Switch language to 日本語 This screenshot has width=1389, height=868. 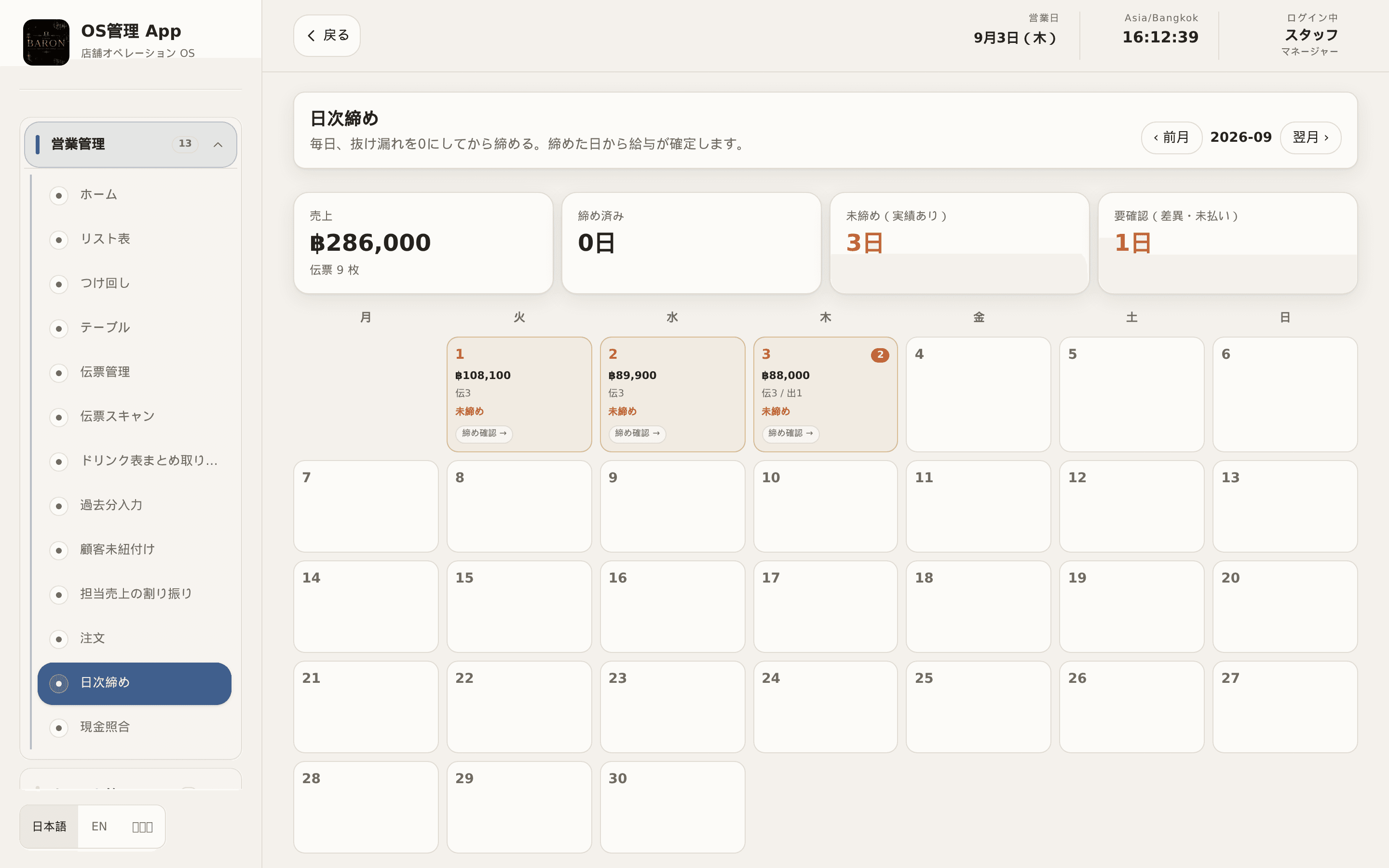point(49,827)
